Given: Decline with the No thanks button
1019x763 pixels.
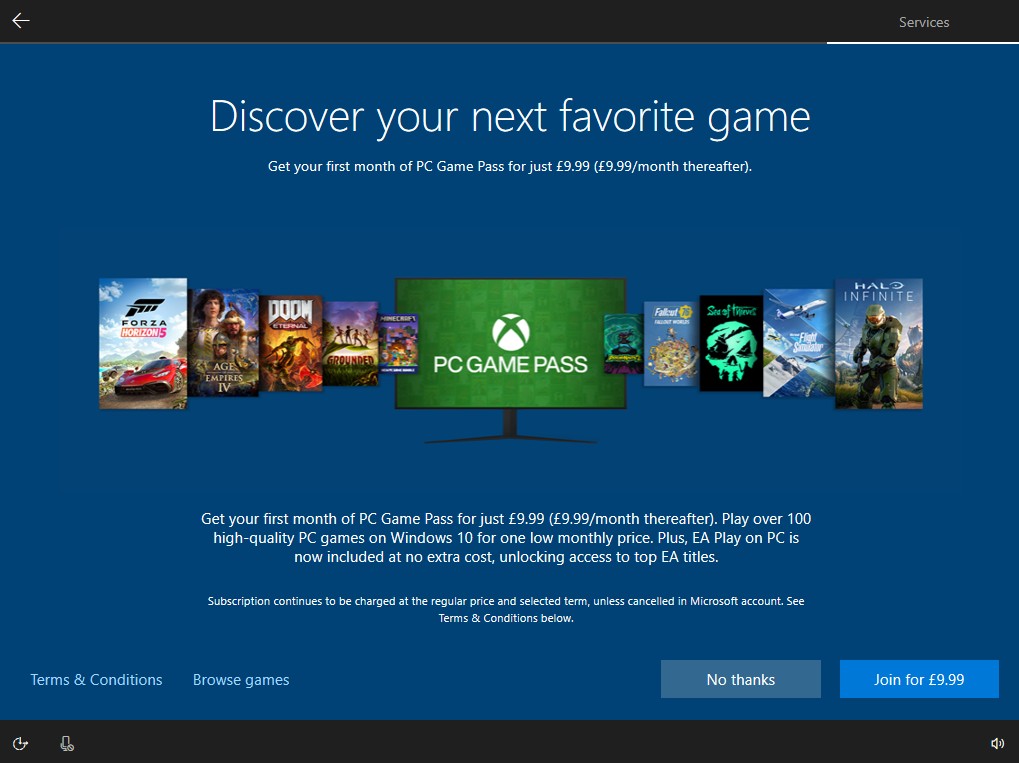Looking at the screenshot, I should click(741, 679).
